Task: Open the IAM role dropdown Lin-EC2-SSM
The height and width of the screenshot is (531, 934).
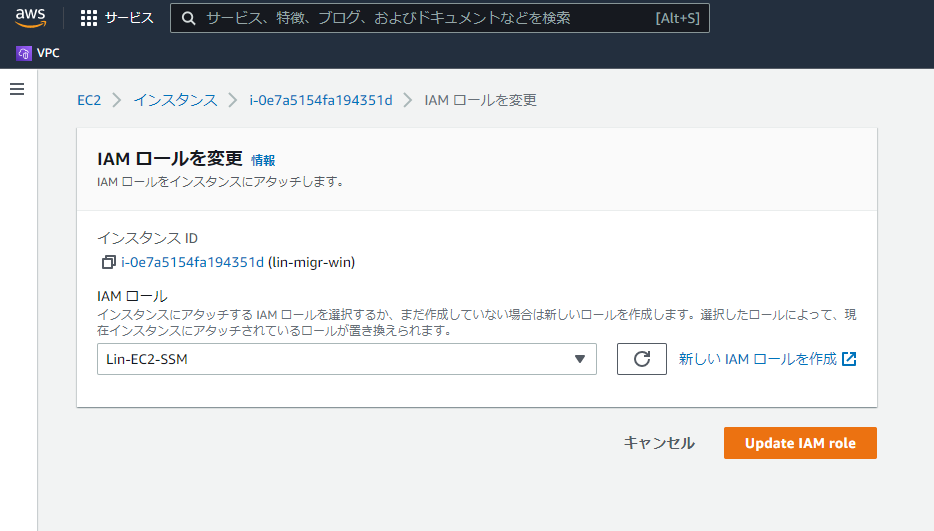Action: point(347,359)
